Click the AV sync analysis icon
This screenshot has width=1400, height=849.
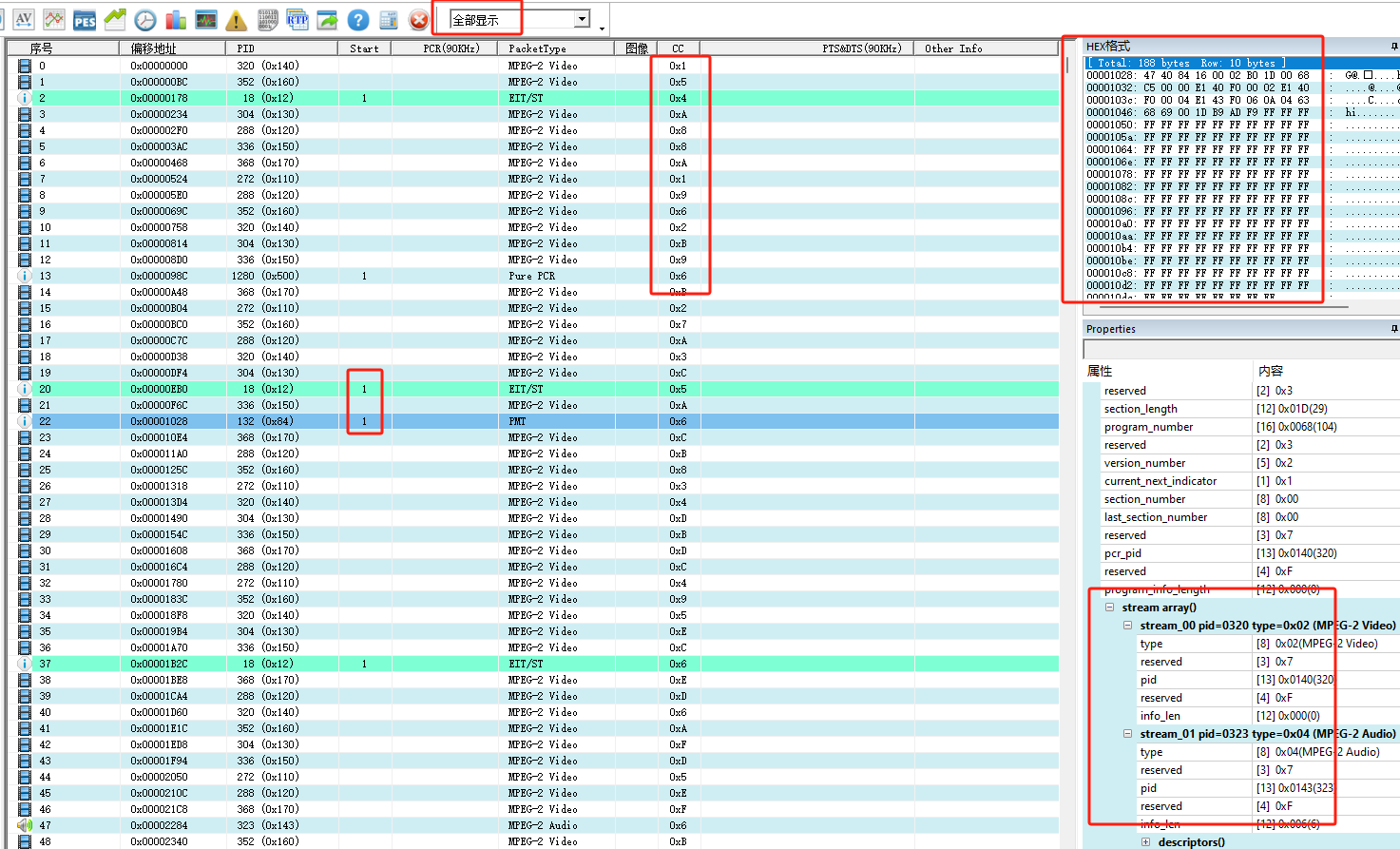point(24,19)
